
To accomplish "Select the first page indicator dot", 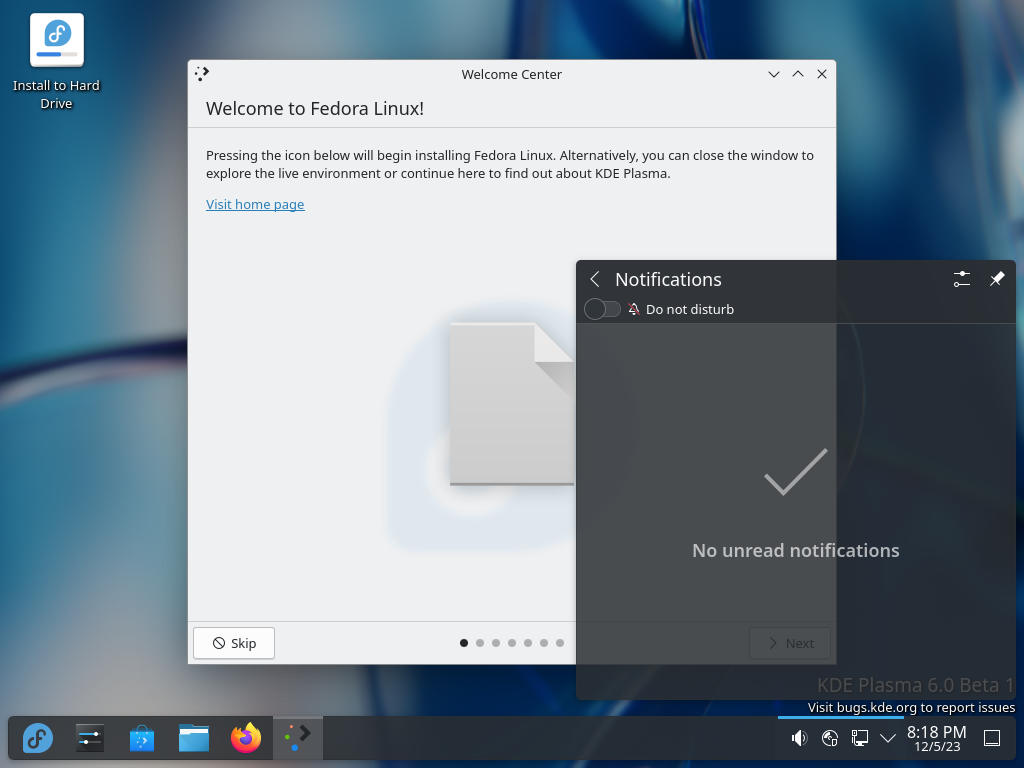I will pos(464,643).
